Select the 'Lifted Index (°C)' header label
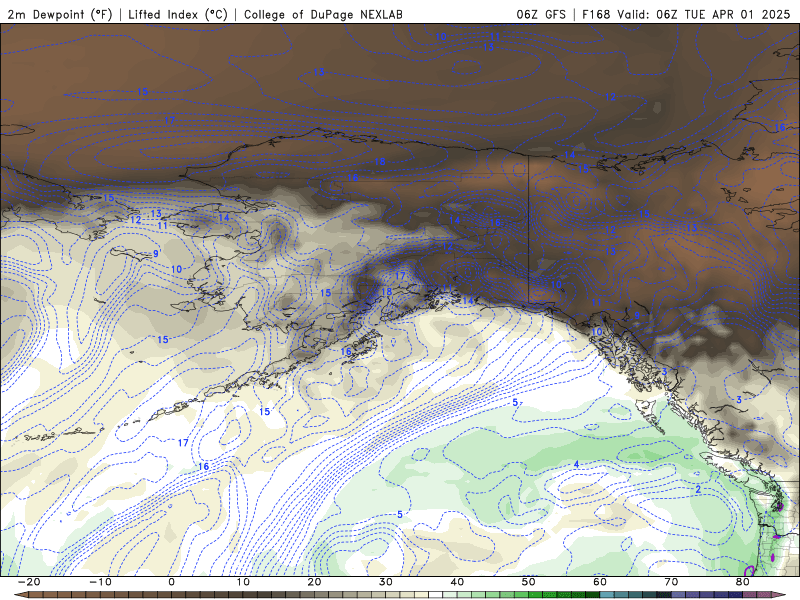Image resolution: width=800 pixels, height=600 pixels. (178, 14)
